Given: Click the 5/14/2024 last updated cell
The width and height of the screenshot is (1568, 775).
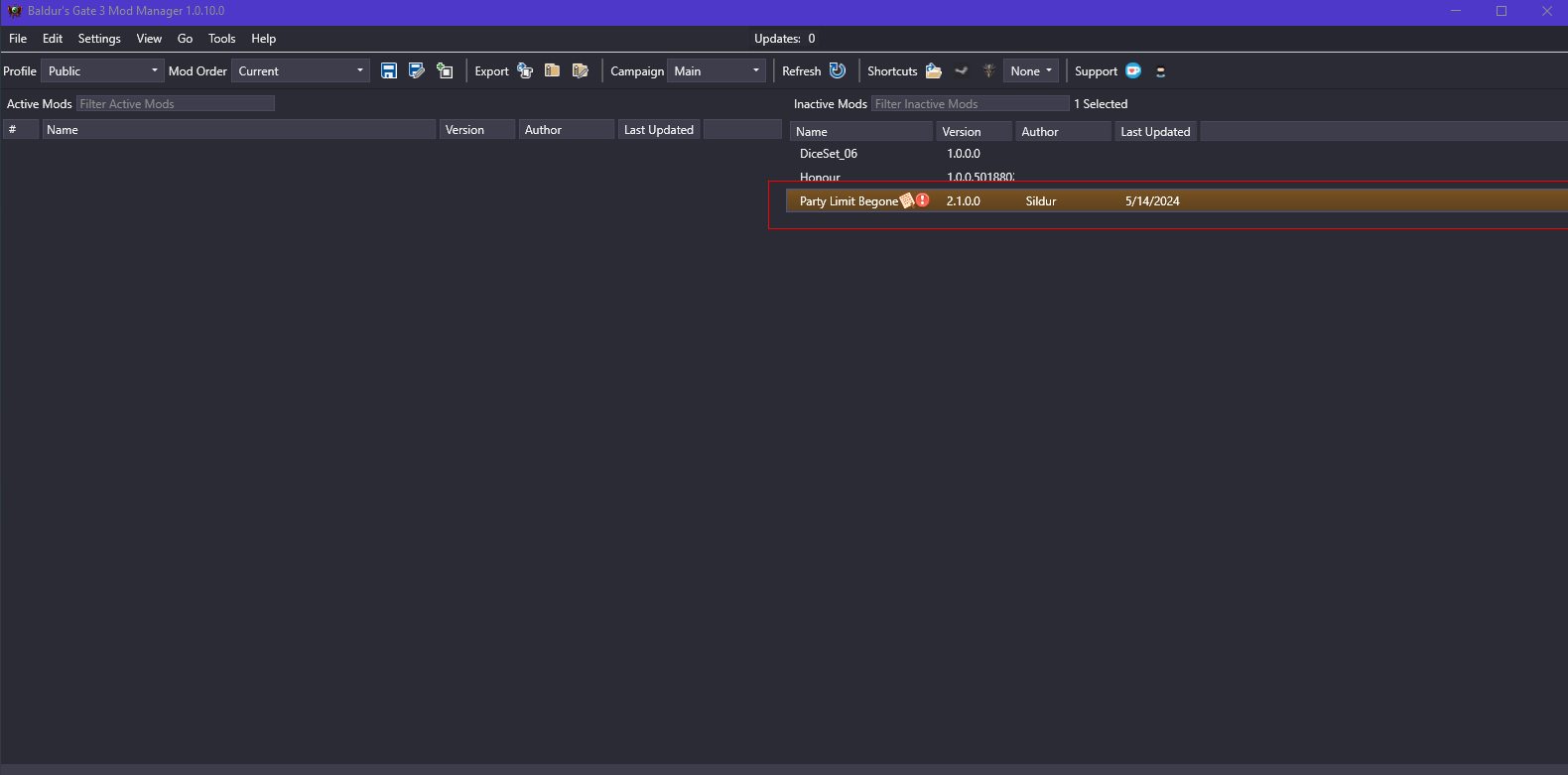Looking at the screenshot, I should tap(1152, 201).
